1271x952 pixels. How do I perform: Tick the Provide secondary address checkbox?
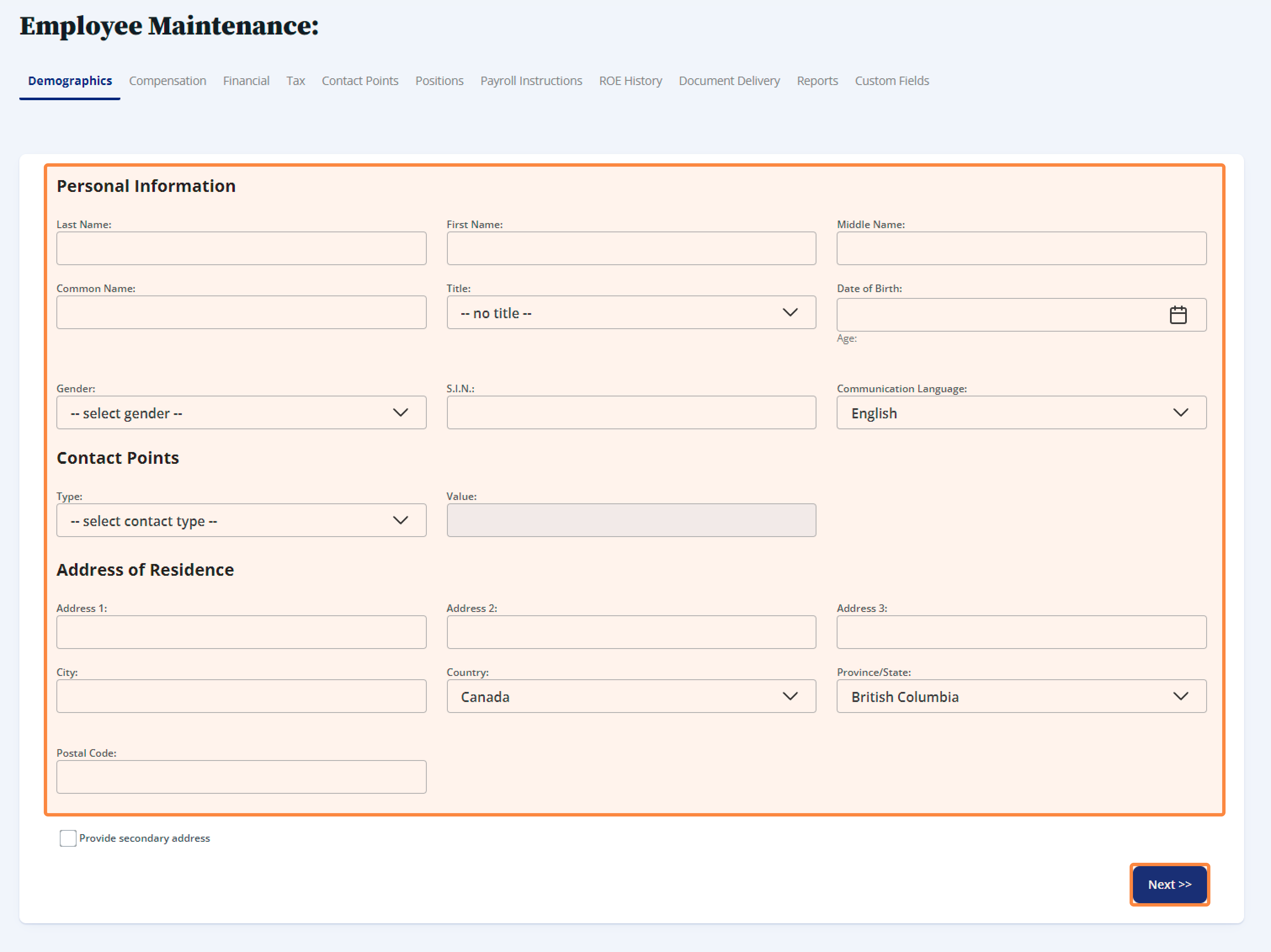coord(68,838)
